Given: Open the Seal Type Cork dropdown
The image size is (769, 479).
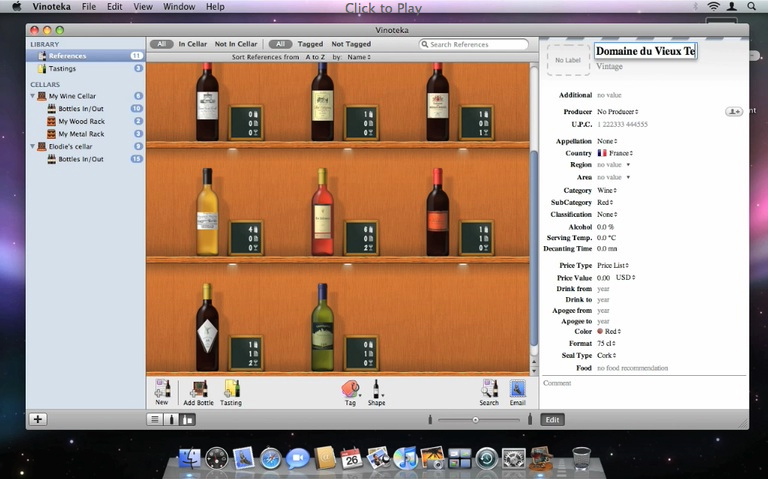Looking at the screenshot, I should coord(607,355).
